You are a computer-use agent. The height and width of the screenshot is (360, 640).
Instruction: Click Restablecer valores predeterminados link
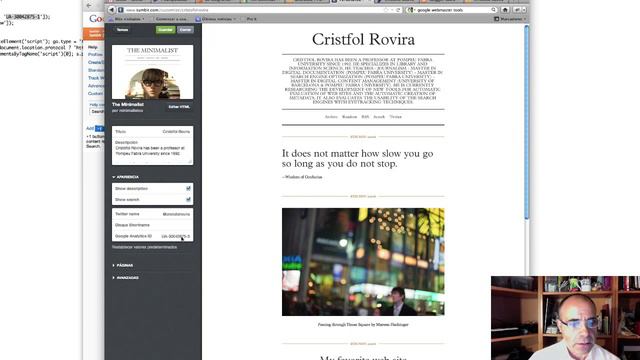[144, 247]
